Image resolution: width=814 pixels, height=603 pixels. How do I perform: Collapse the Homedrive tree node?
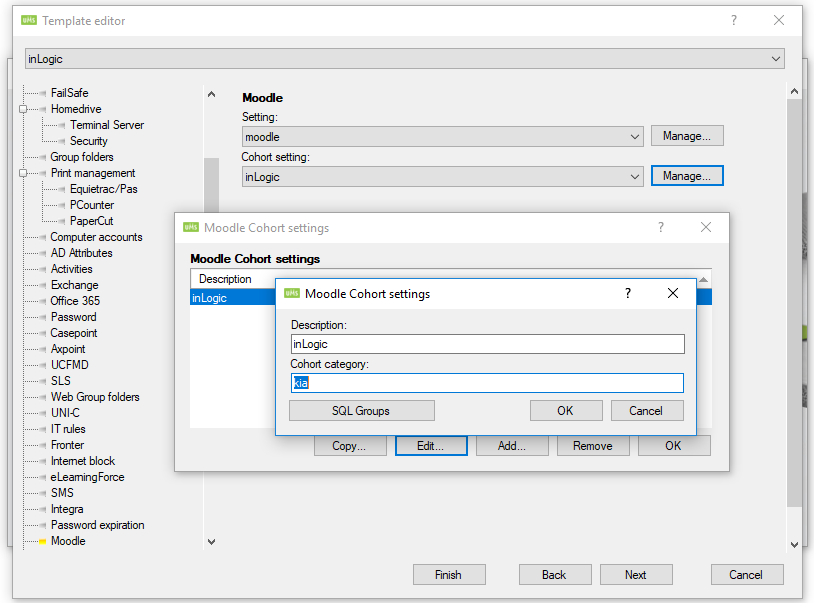click(23, 109)
